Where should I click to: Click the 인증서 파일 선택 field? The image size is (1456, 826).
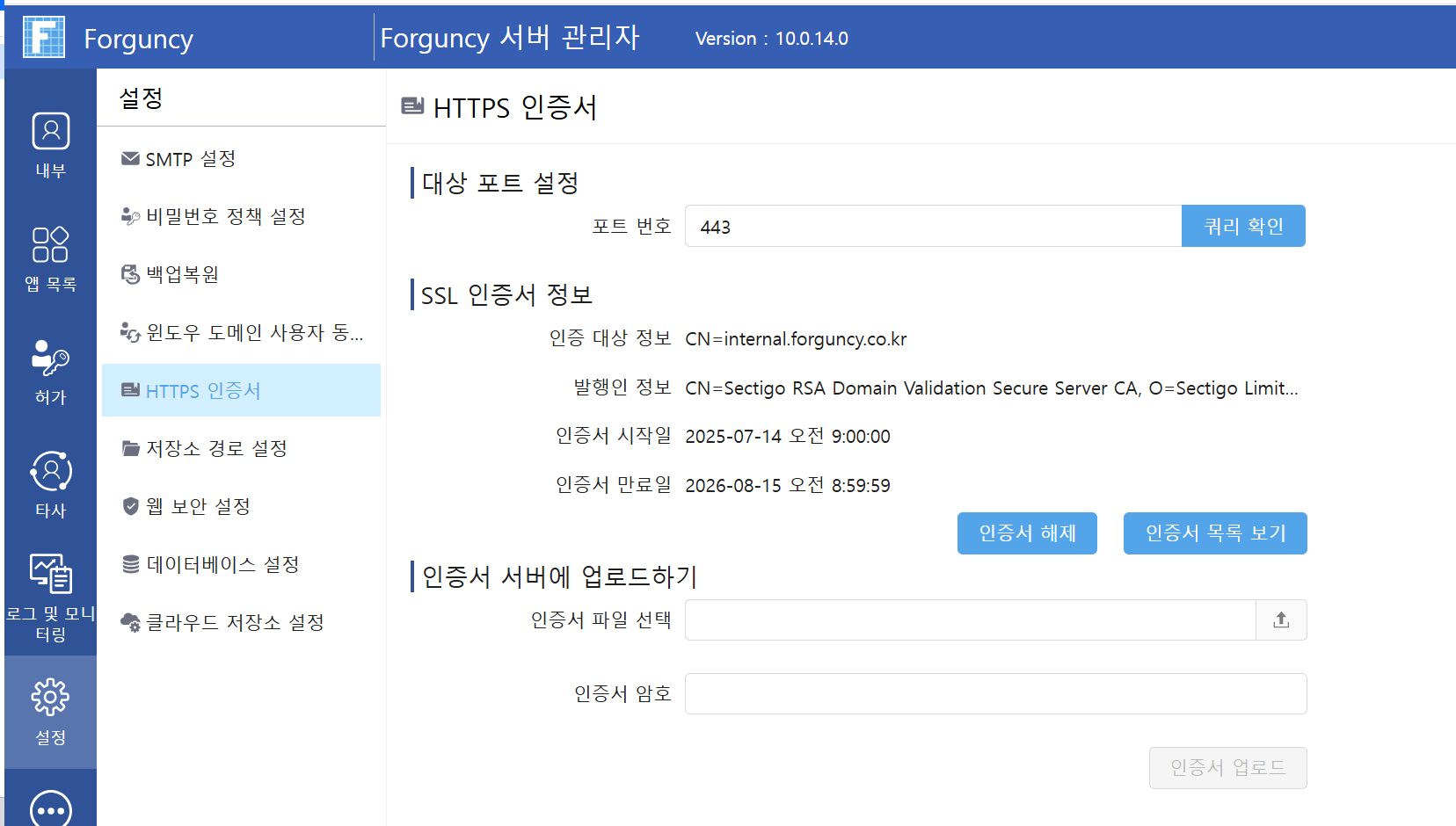[x=970, y=620]
